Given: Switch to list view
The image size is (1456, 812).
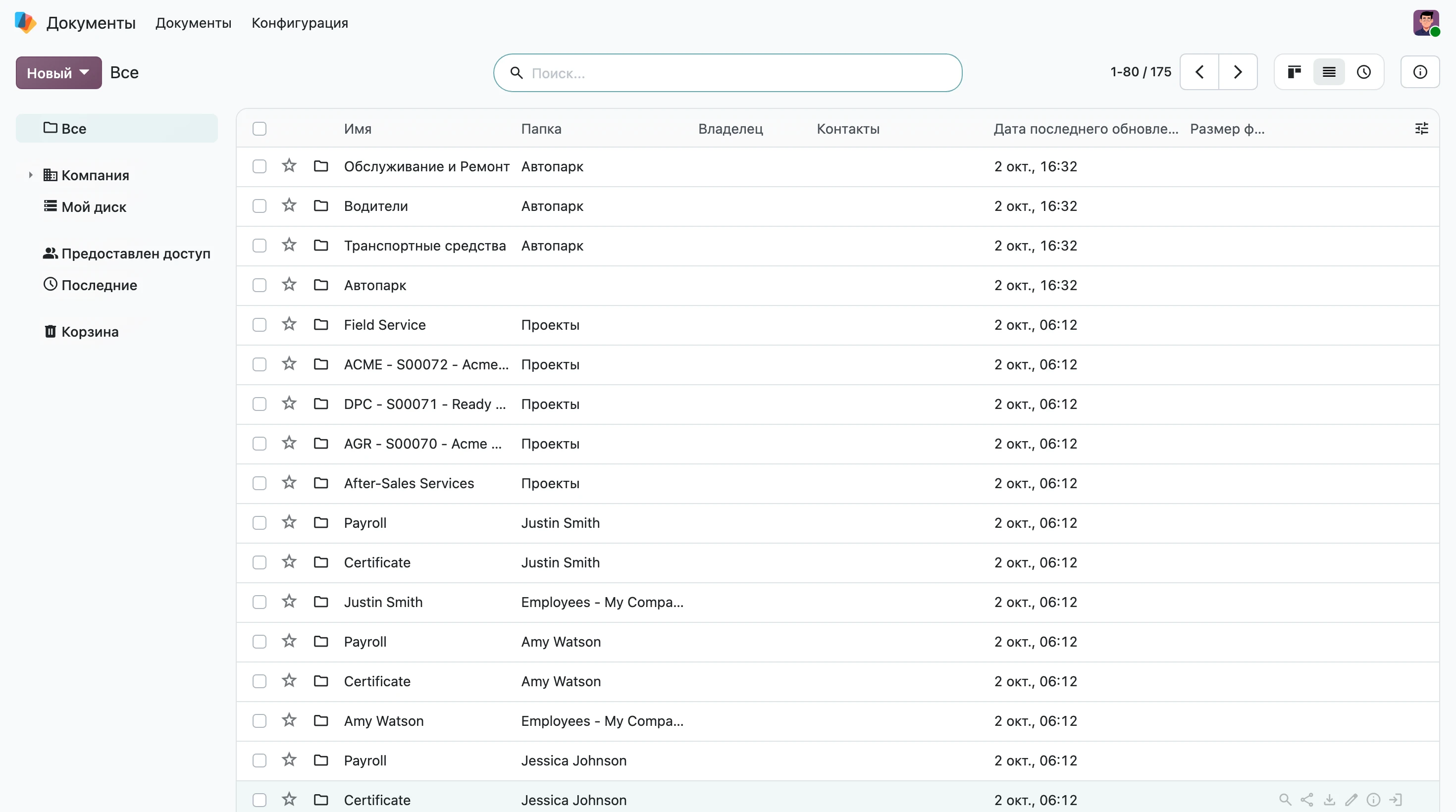Looking at the screenshot, I should [1329, 72].
